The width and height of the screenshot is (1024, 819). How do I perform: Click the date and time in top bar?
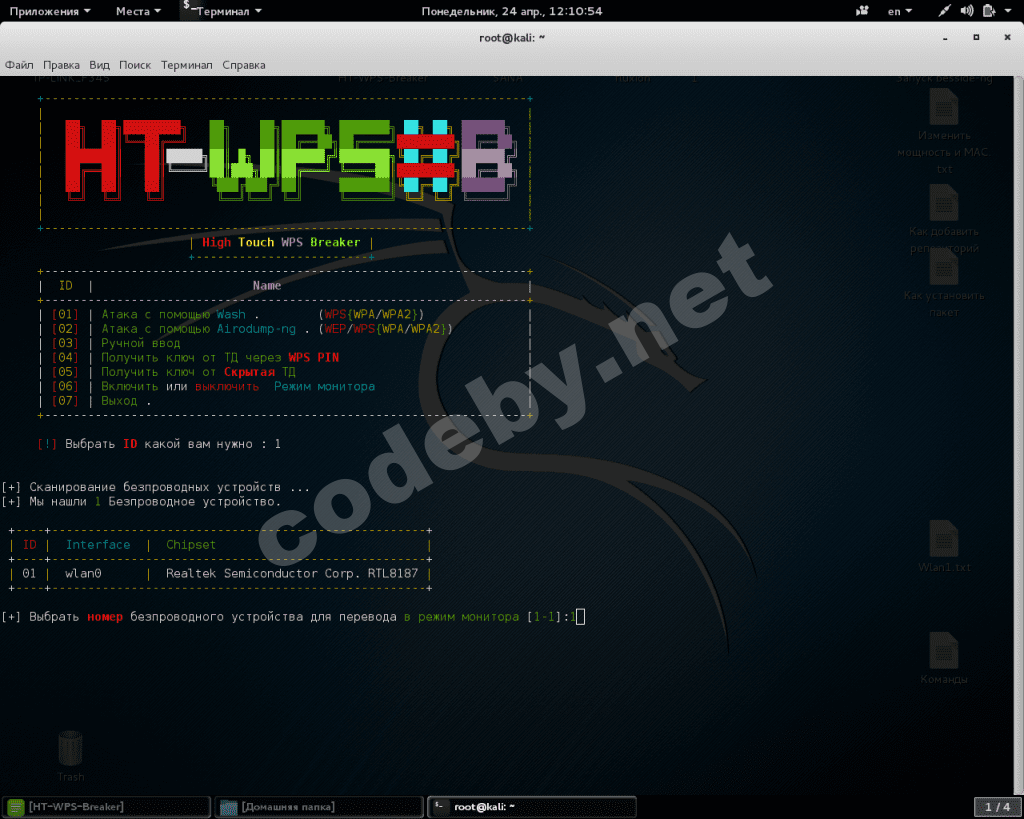(511, 11)
